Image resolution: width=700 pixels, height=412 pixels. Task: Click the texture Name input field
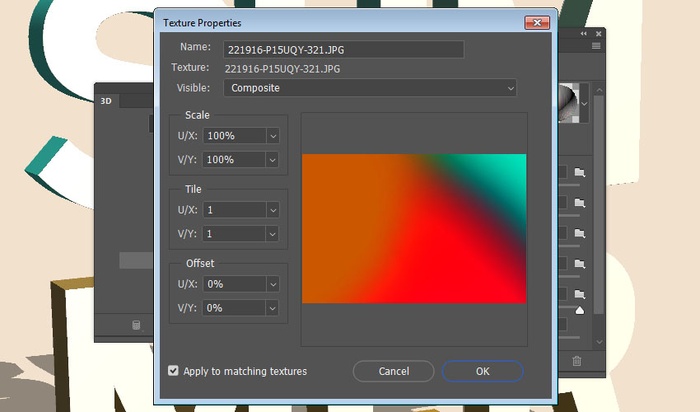pos(344,50)
